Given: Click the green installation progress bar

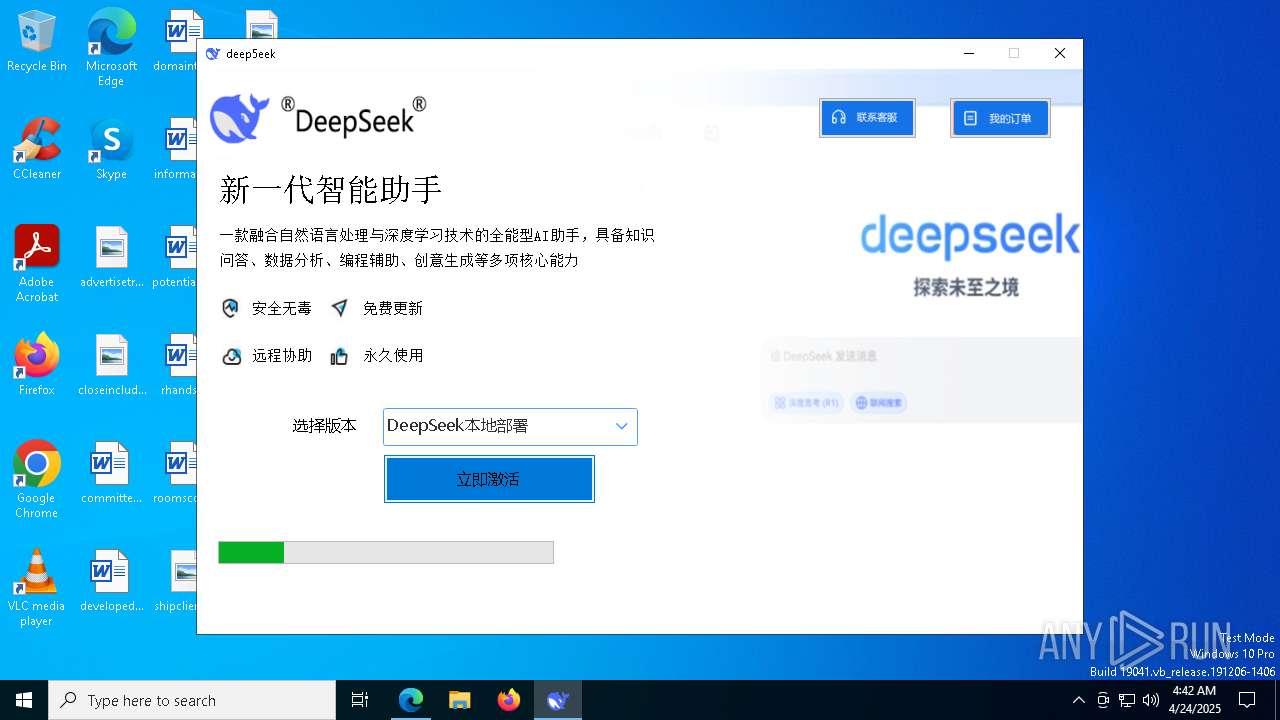Looking at the screenshot, I should (x=386, y=552).
